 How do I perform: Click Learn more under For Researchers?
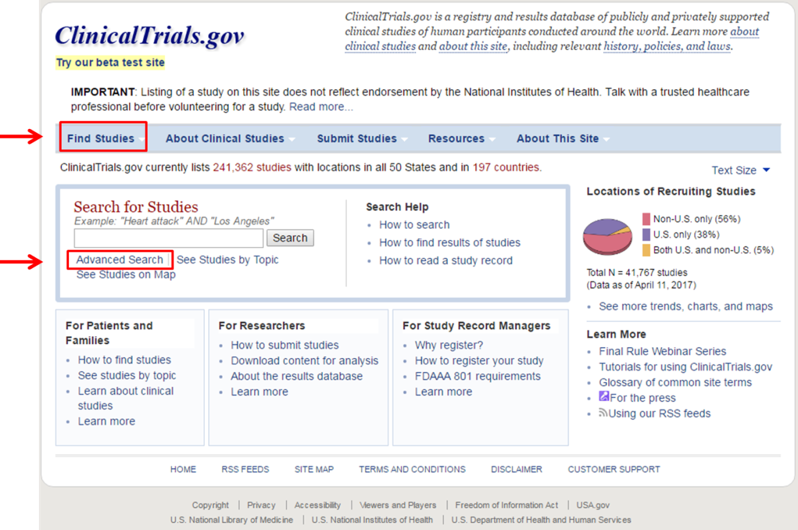(x=260, y=392)
